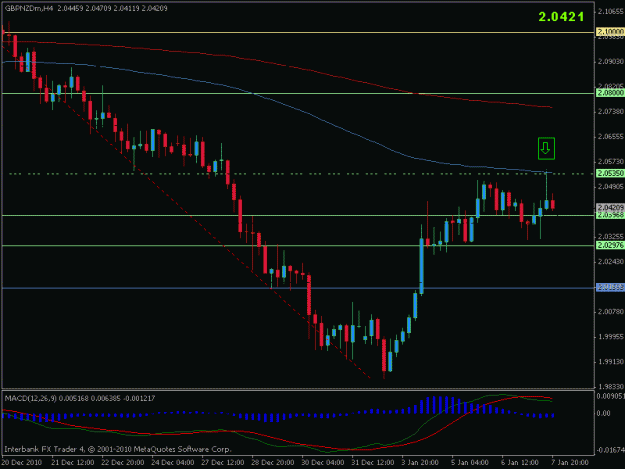Click the gray 2.04209 current price tag

click(x=610, y=208)
